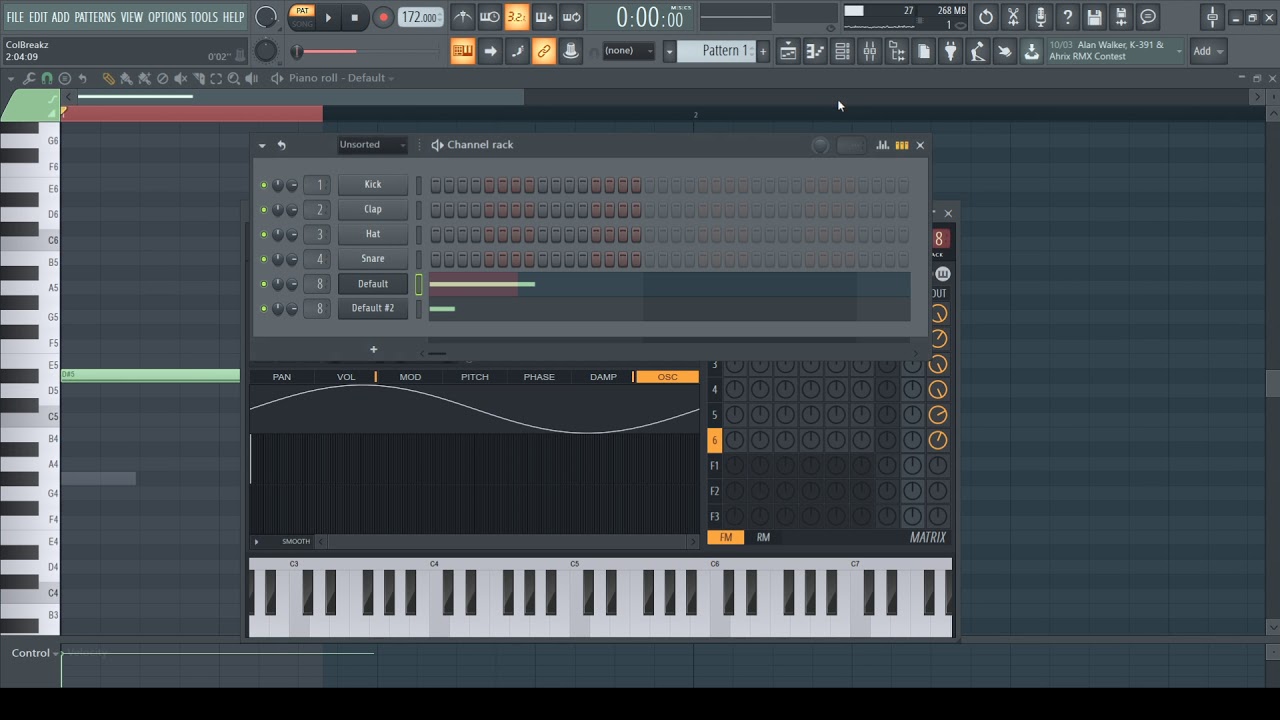This screenshot has width=1280, height=720.
Task: Open the browser view
Action: (x=896, y=51)
